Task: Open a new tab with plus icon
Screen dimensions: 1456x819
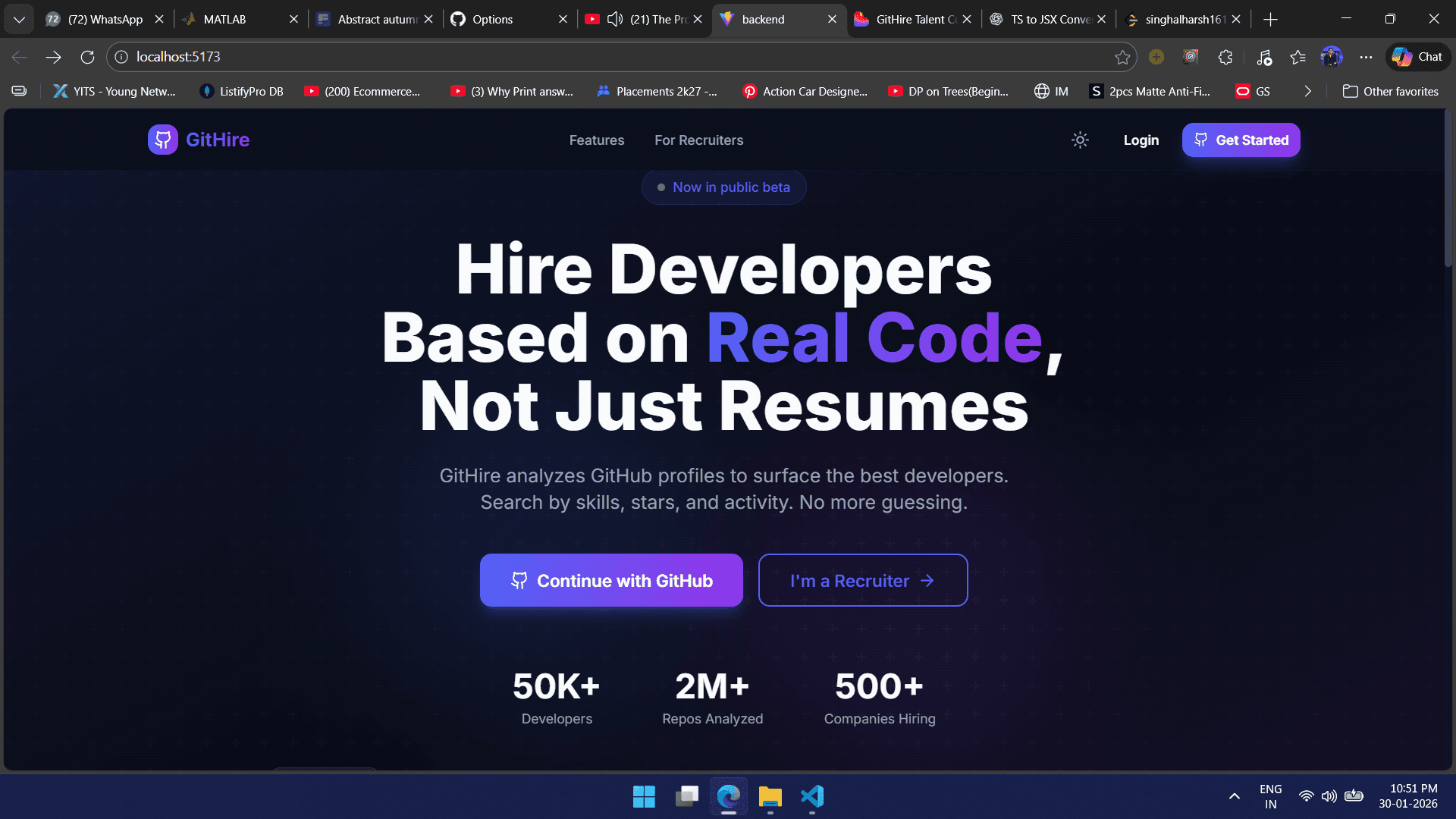Action: coord(1271,20)
